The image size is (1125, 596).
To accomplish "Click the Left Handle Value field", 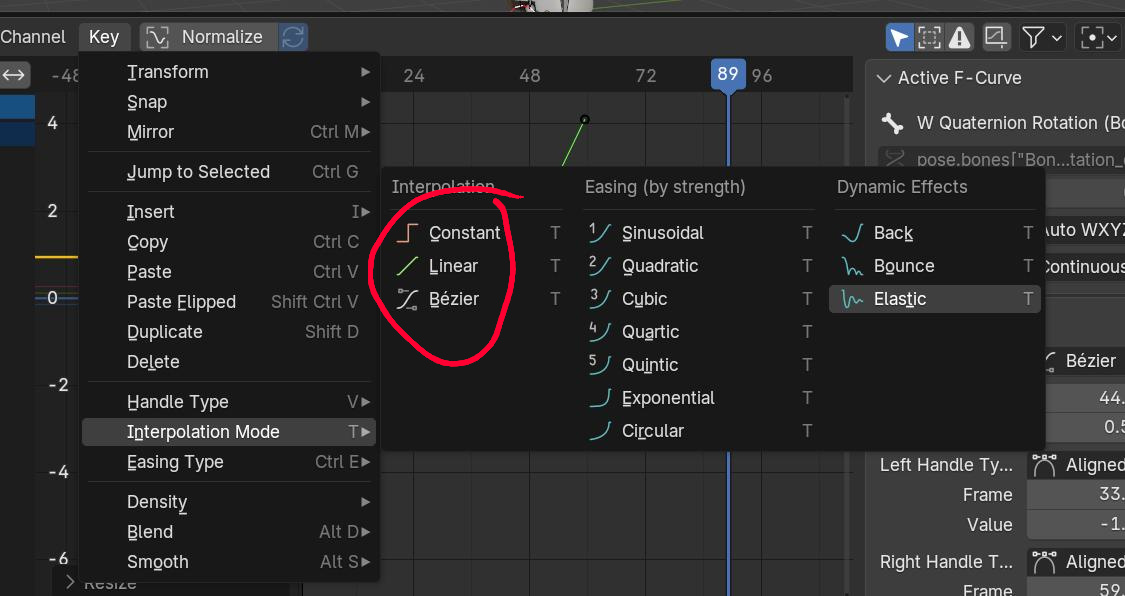I will pyautogui.click(x=1076, y=524).
